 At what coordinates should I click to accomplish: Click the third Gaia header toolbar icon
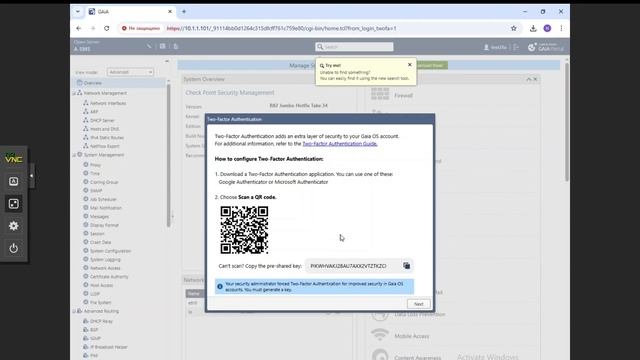tap(176, 46)
